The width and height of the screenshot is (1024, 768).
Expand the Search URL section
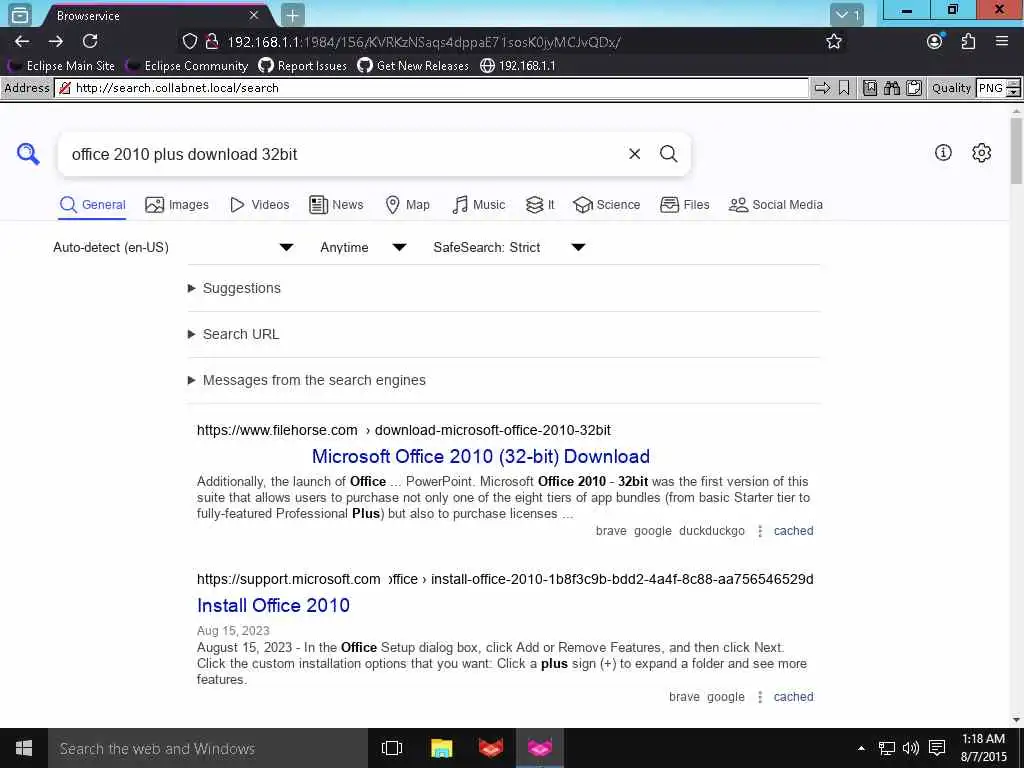[x=234, y=334]
